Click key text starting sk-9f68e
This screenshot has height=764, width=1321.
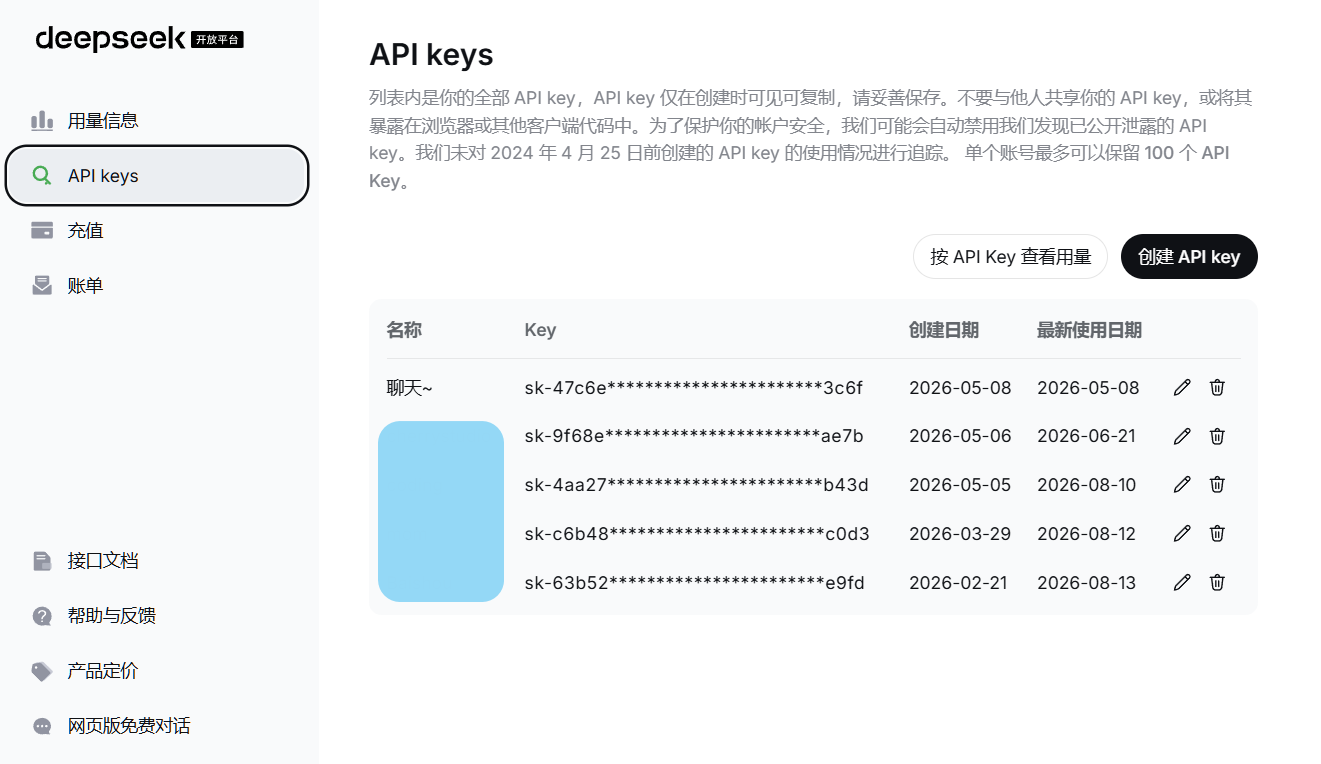[694, 436]
